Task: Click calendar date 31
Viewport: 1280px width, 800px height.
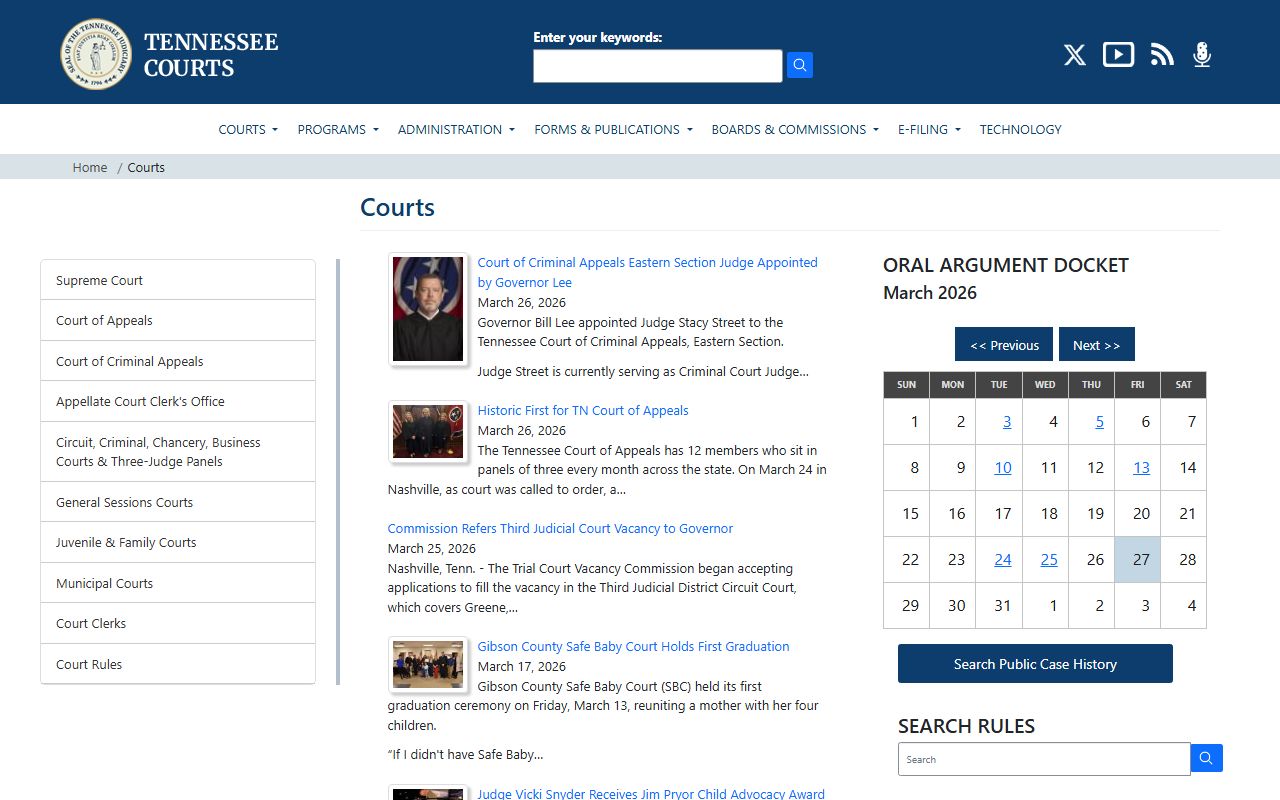Action: pos(1003,606)
